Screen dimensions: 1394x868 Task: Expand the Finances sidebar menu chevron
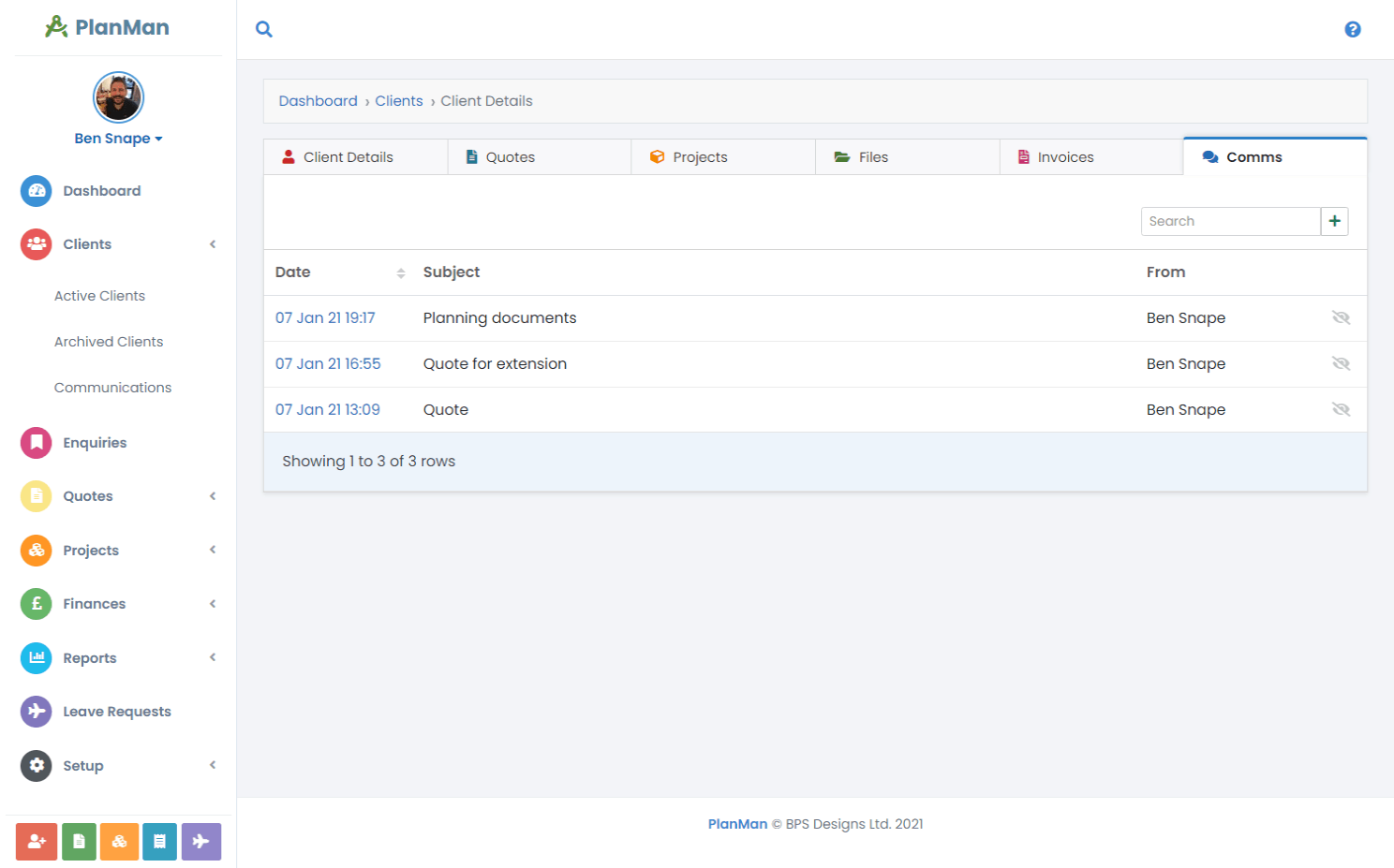click(x=213, y=604)
